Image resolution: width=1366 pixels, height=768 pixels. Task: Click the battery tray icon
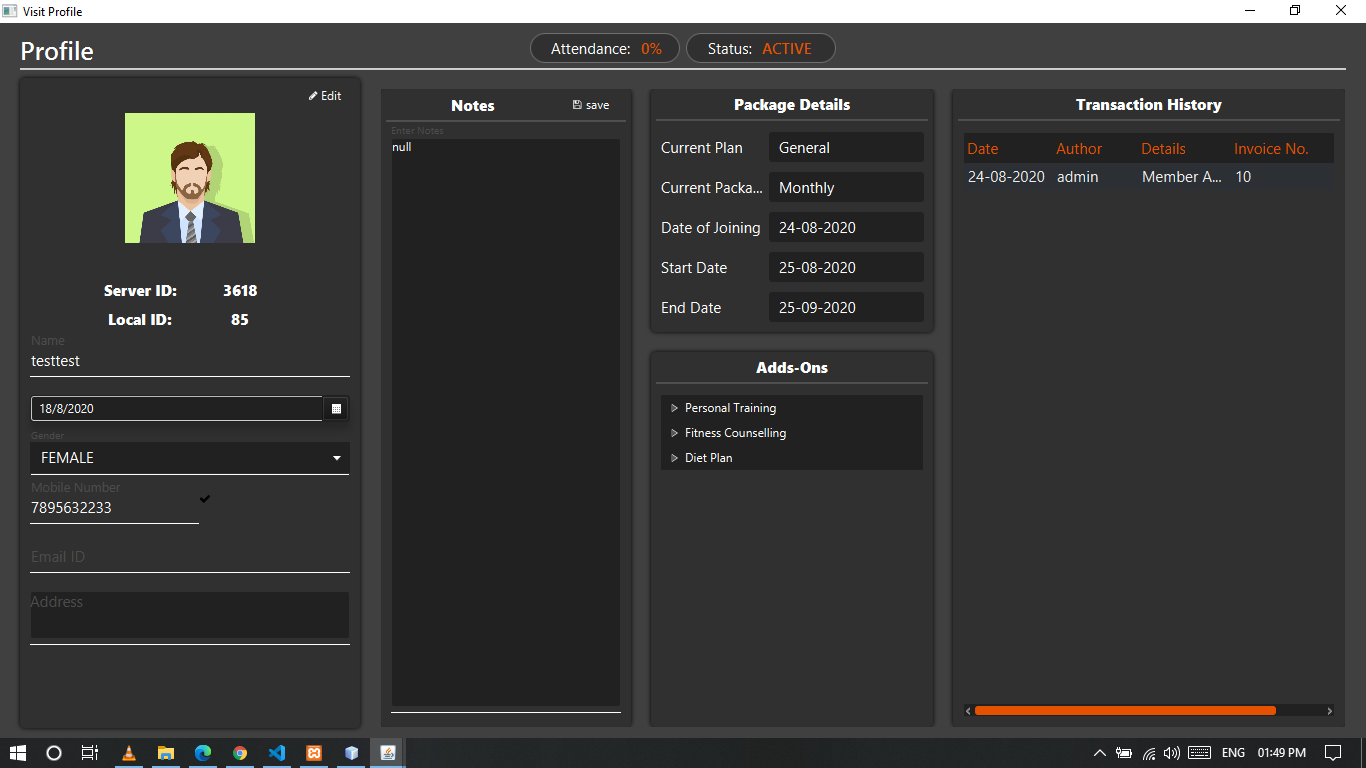[x=1124, y=753]
